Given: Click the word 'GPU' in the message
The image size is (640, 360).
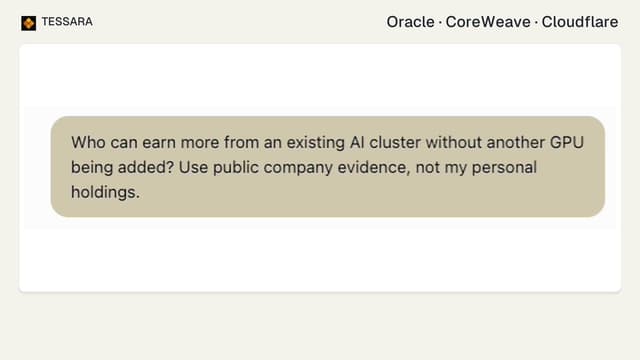Looking at the screenshot, I should 567,142.
